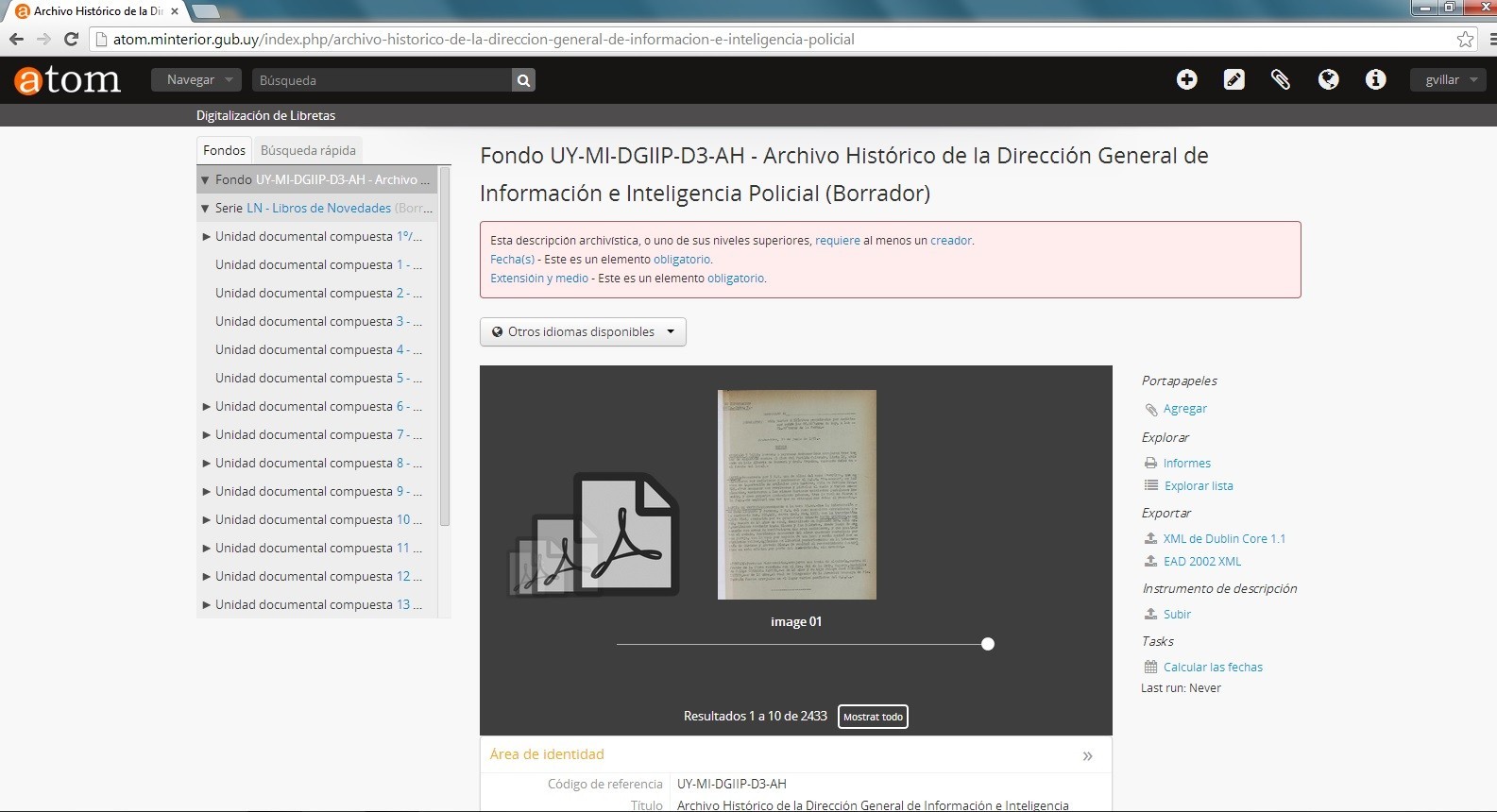Click the atom logo to go home

click(x=68, y=80)
